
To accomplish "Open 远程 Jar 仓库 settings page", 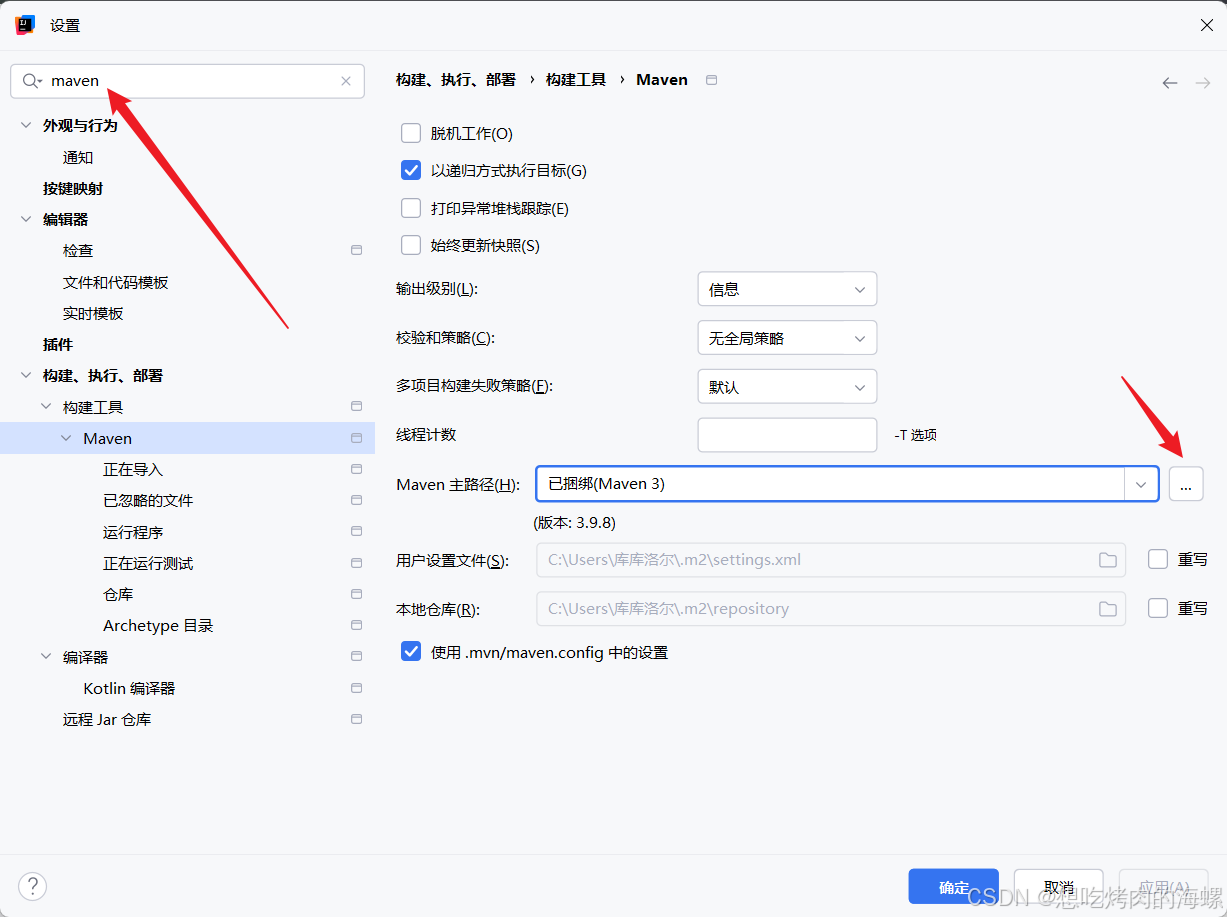I will [x=107, y=719].
